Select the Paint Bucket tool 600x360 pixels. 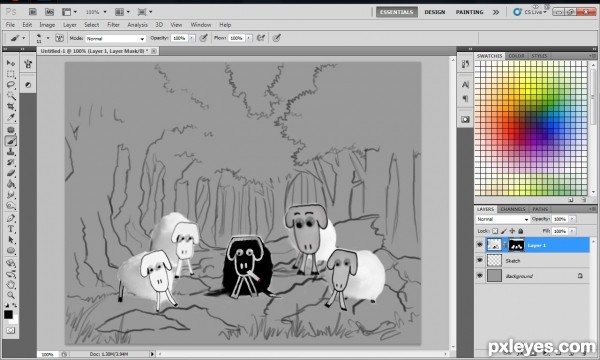tap(11, 184)
